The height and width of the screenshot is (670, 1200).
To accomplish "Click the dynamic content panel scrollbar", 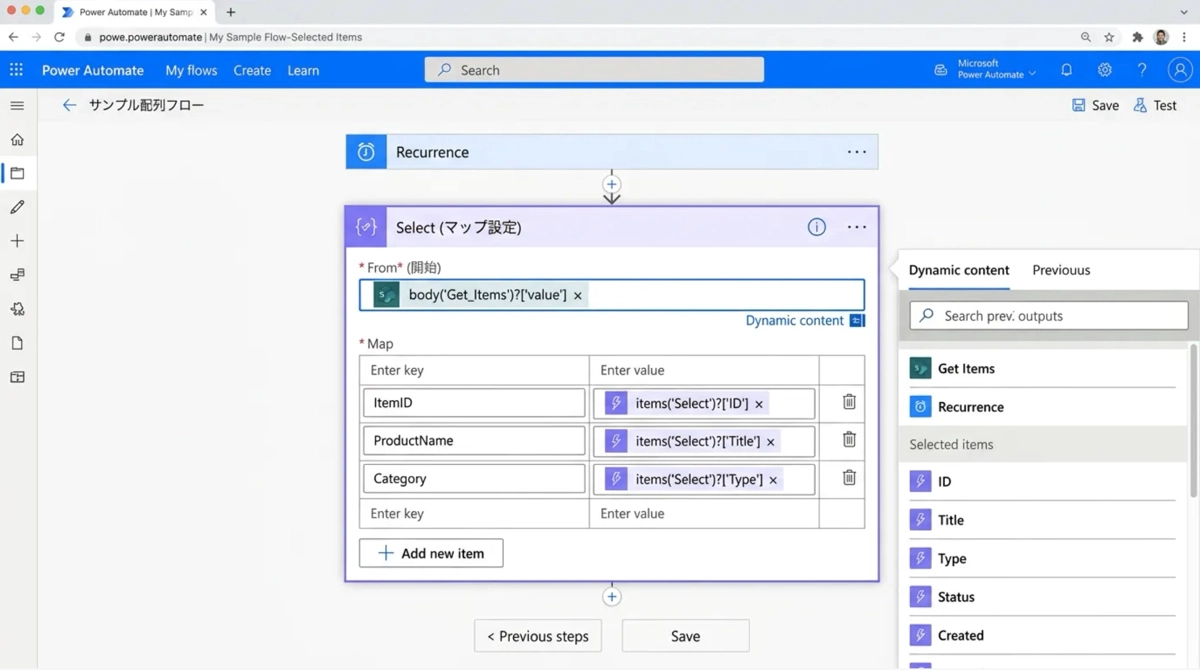I will click(1193, 420).
